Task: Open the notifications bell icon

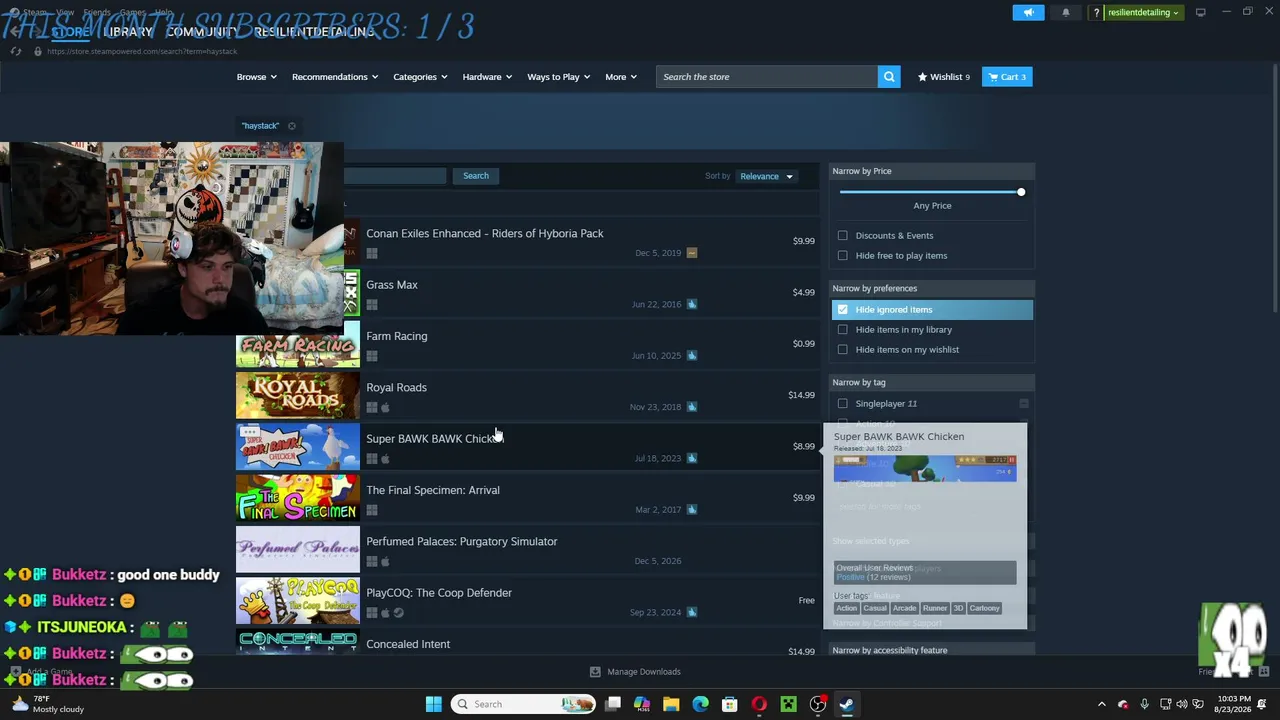Action: pos(1066,12)
